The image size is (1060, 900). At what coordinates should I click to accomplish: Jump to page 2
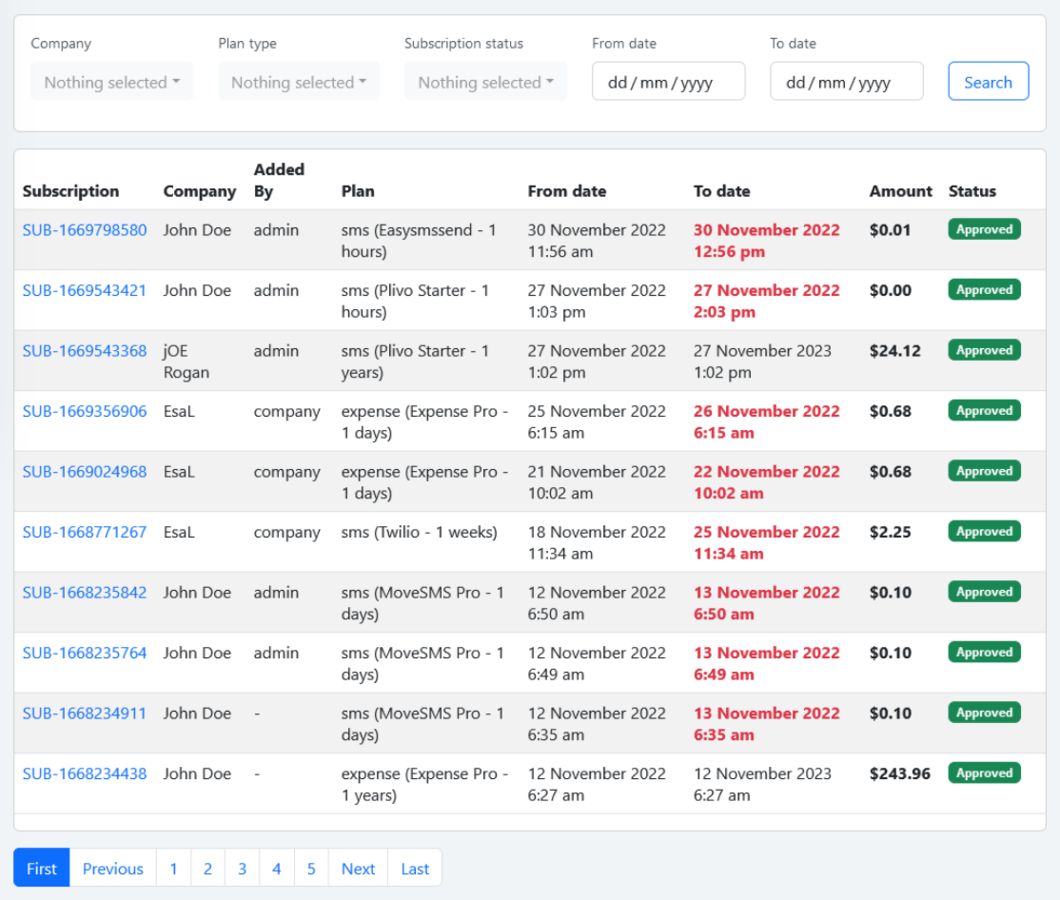click(207, 868)
